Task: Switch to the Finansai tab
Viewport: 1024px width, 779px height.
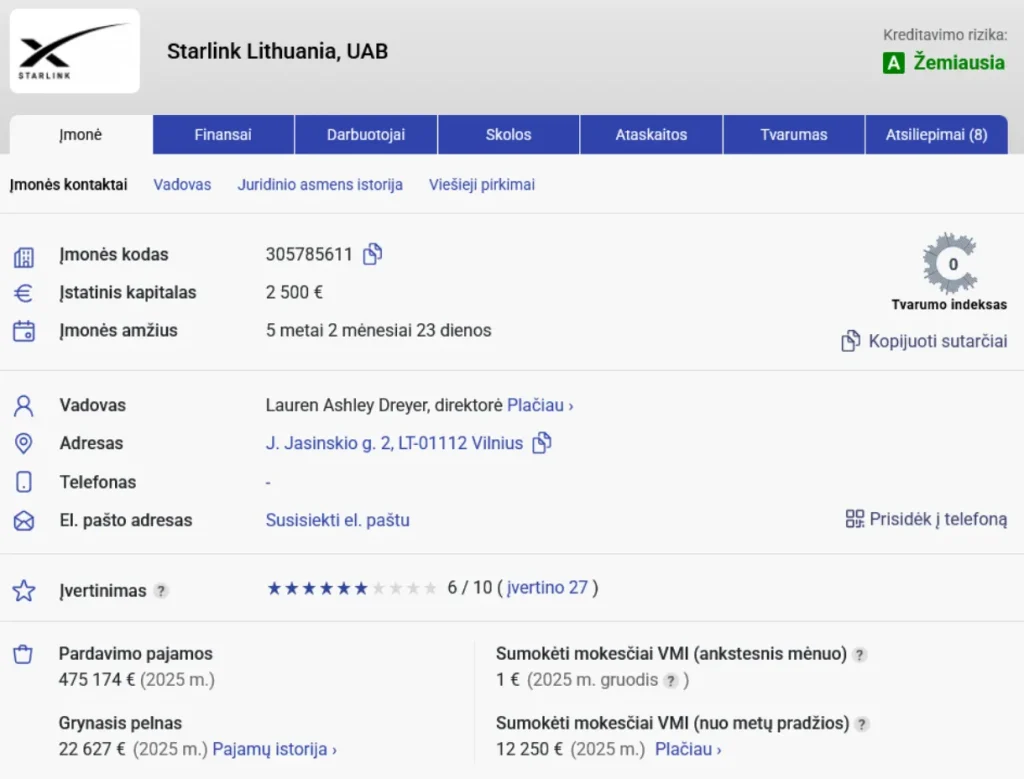Action: click(x=223, y=135)
